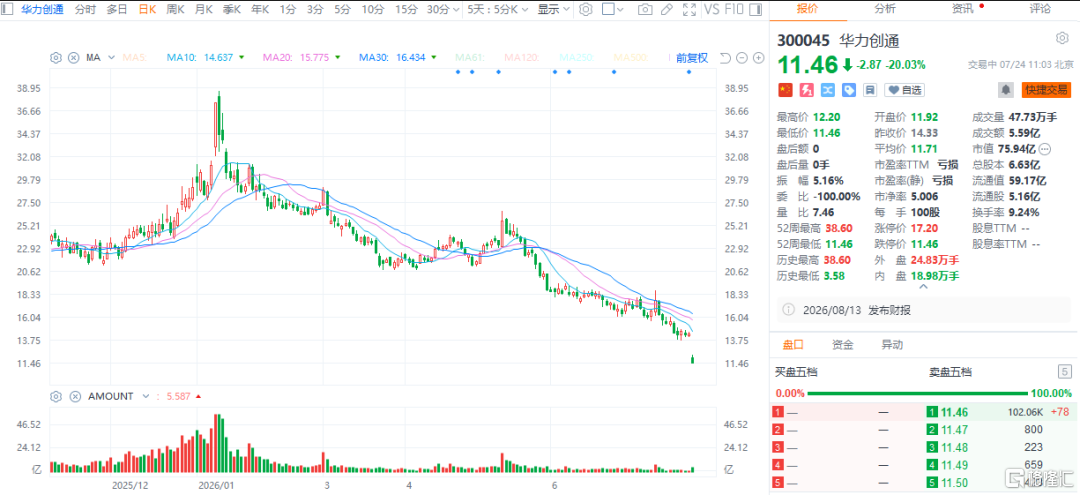
Task: Switch to the 周K chart tab
Action: 176,10
